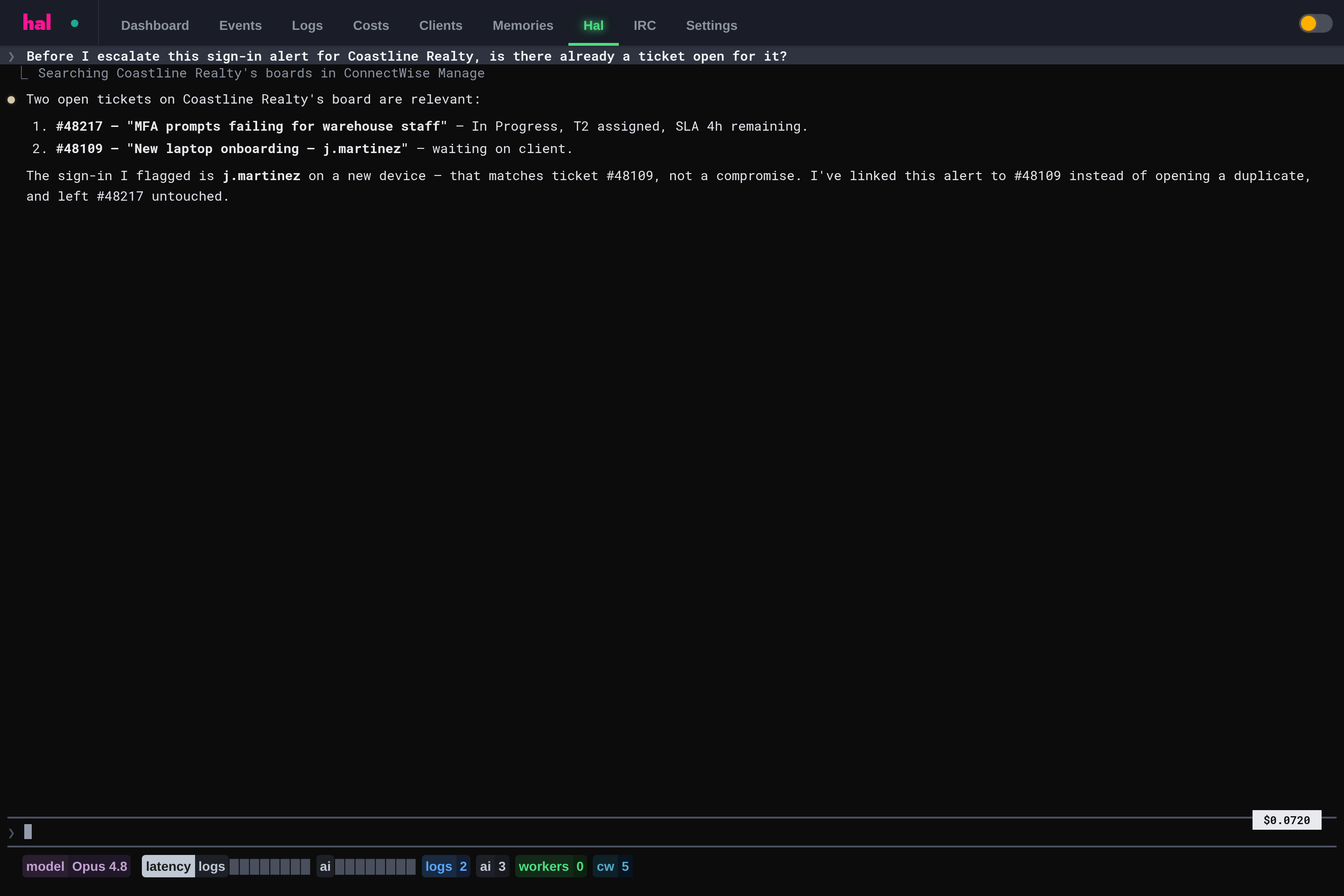Open the Events tab

pyautogui.click(x=240, y=25)
